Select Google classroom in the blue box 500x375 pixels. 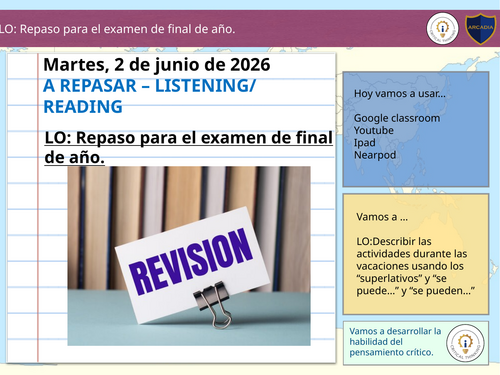(x=397, y=118)
